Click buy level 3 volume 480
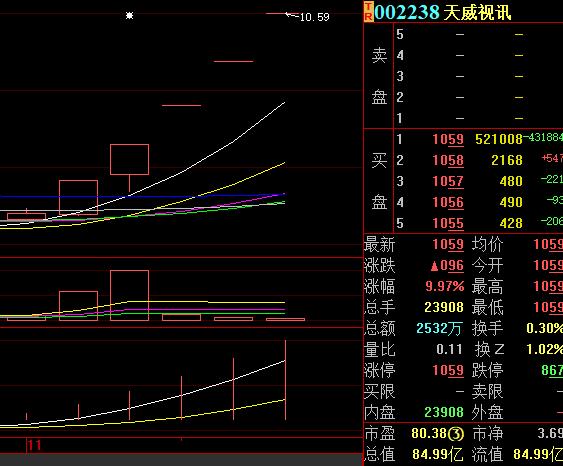 [511, 181]
